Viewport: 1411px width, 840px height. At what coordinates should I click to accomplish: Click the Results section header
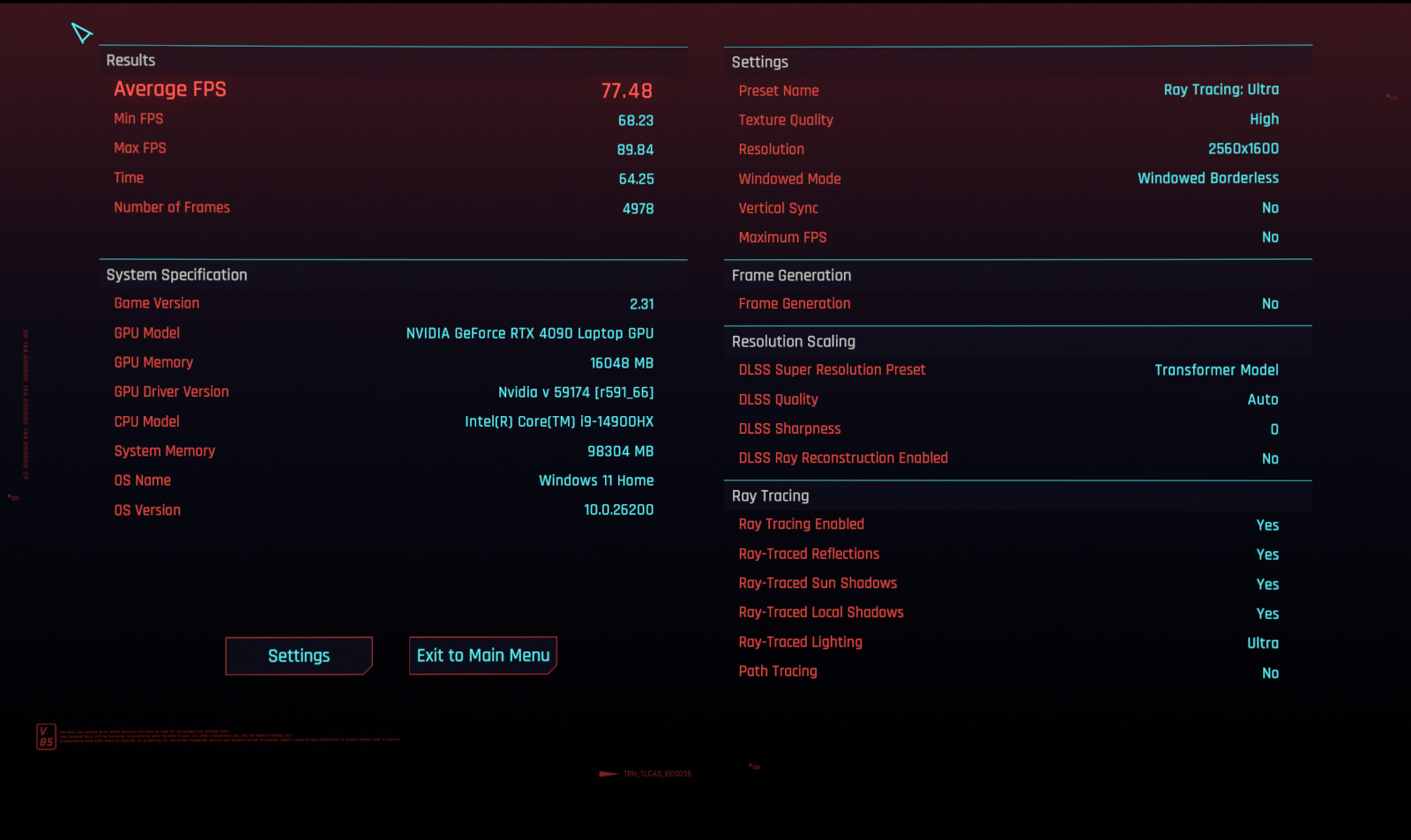click(x=131, y=60)
